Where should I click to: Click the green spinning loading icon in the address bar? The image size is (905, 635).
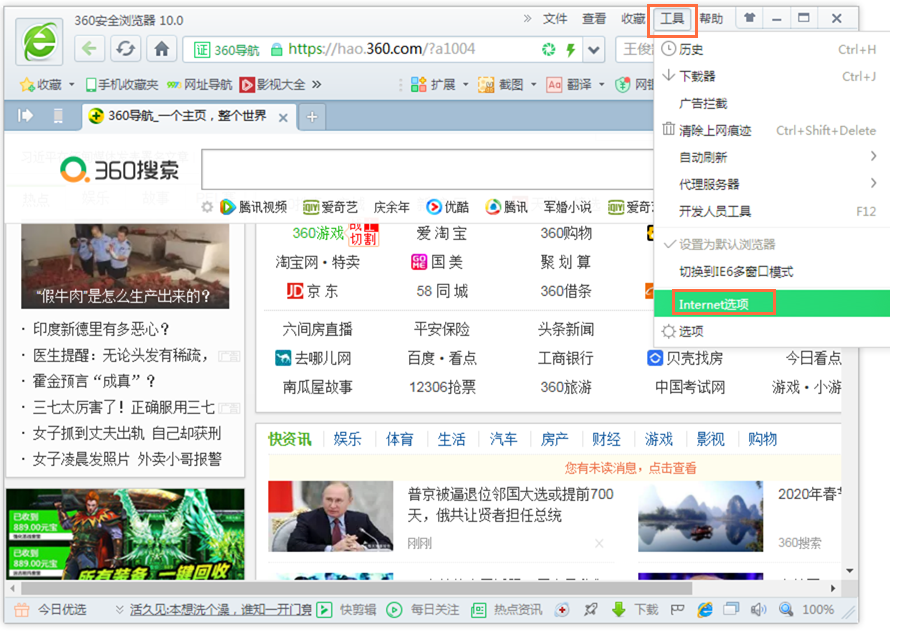click(x=548, y=50)
